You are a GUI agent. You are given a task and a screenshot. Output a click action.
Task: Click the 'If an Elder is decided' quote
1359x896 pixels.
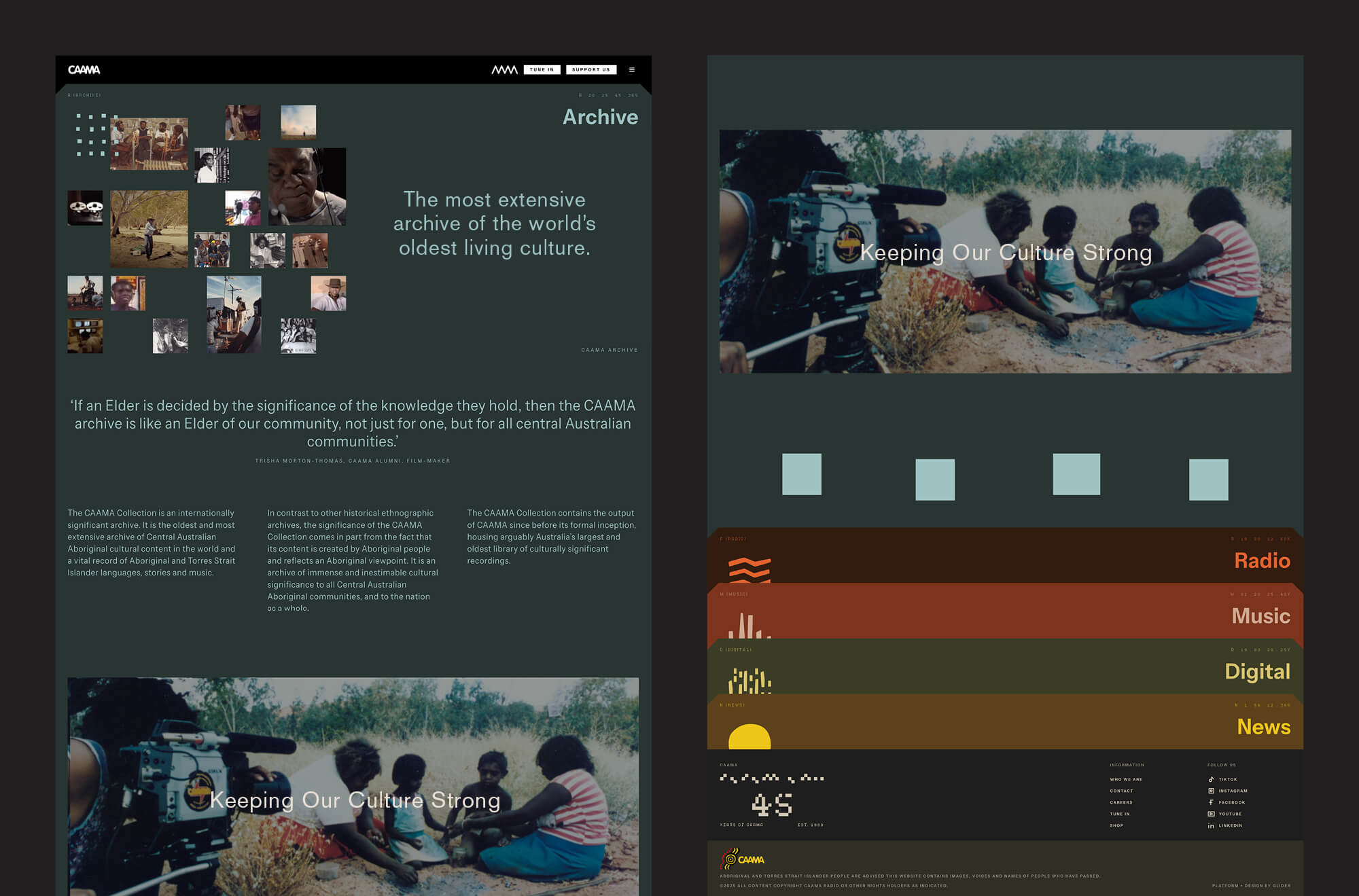coord(353,423)
